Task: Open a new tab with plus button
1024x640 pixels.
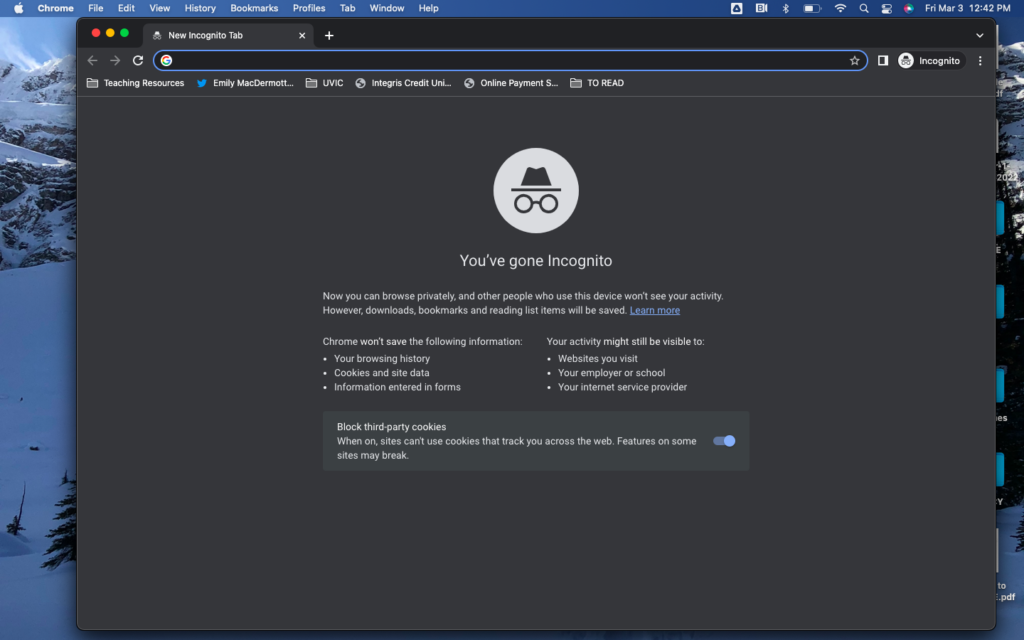Action: click(329, 35)
